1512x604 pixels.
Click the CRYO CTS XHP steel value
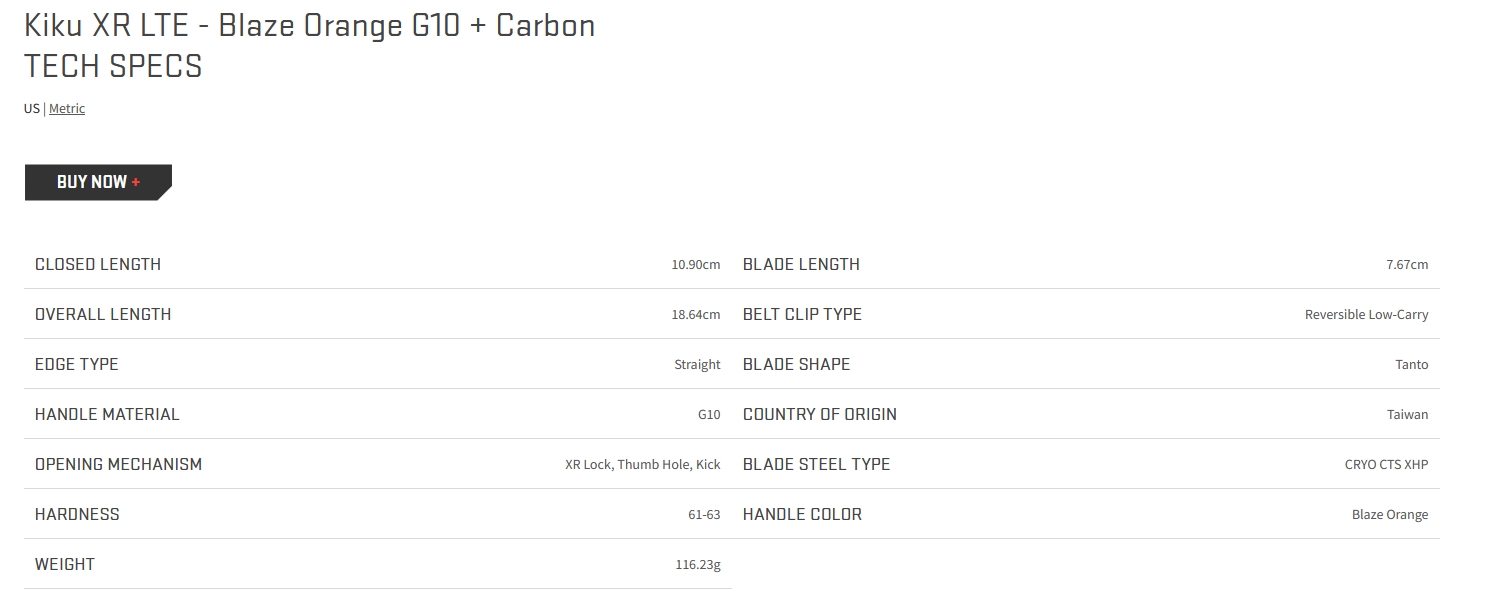point(1387,465)
